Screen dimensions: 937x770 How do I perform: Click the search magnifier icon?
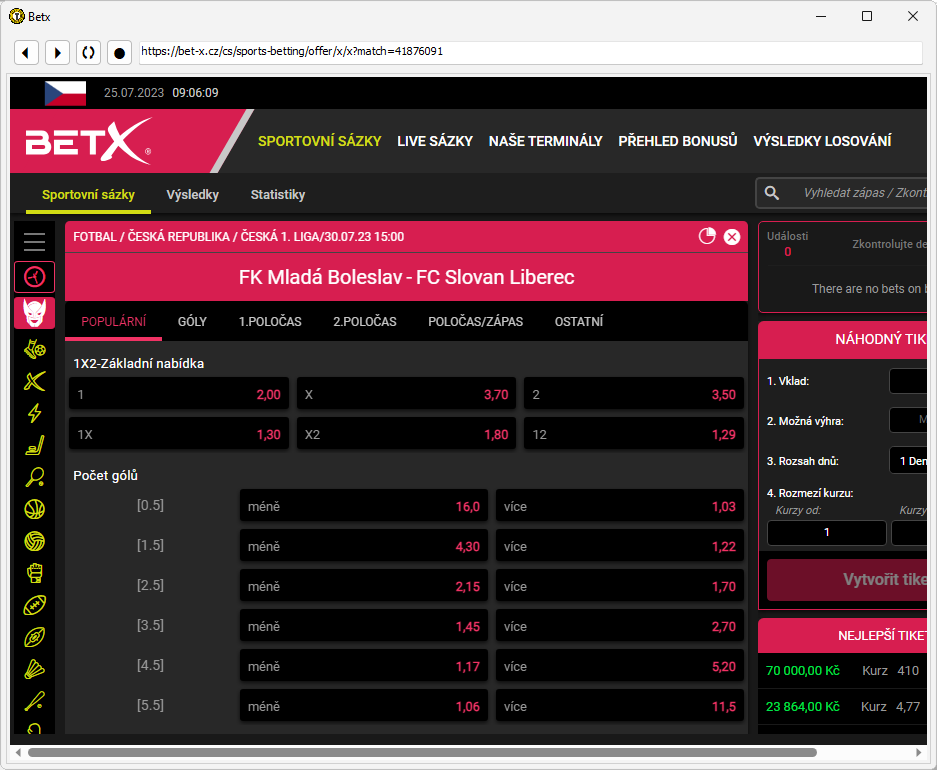(x=772, y=193)
